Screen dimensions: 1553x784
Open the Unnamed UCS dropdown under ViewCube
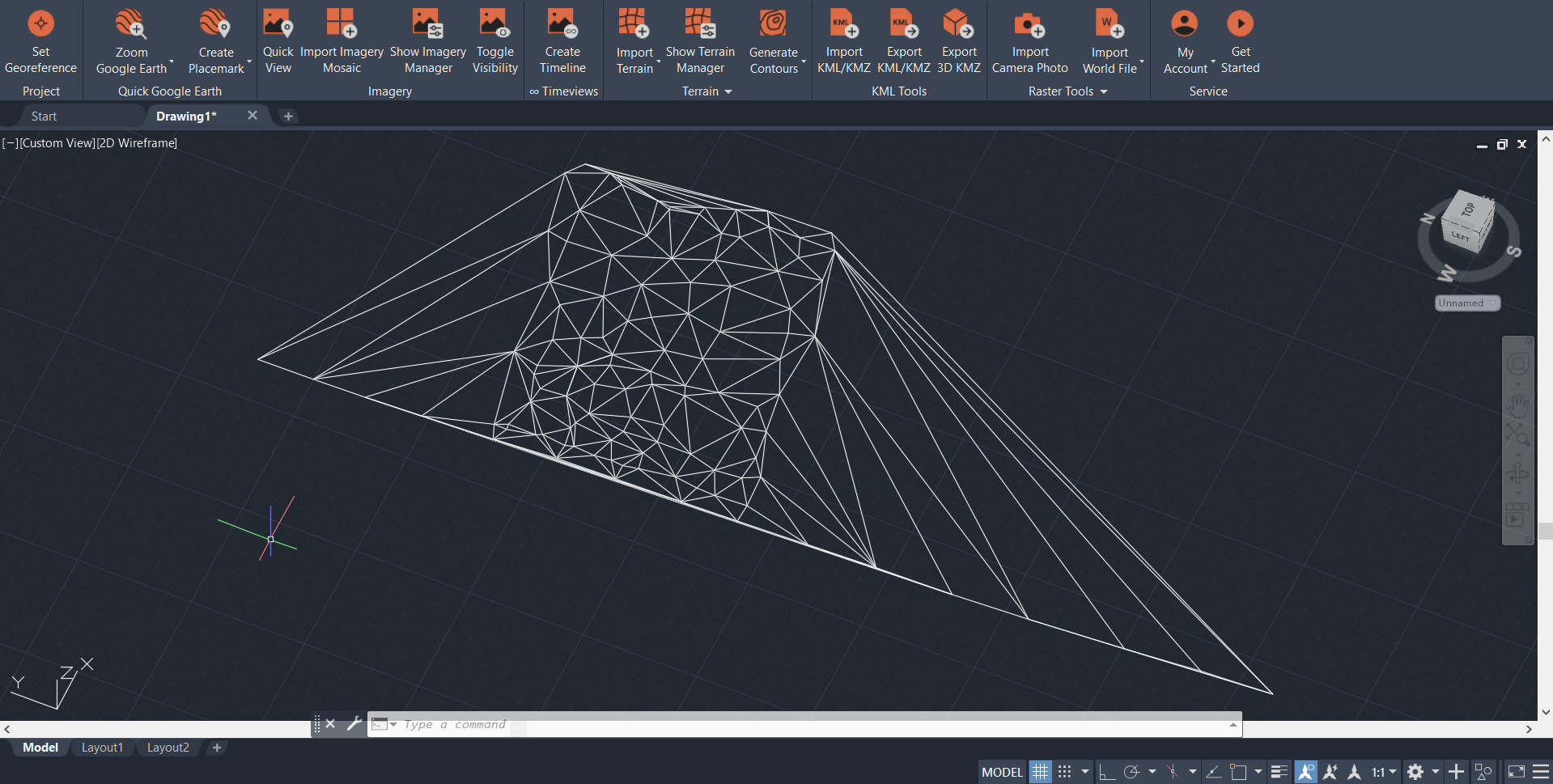coord(1467,303)
